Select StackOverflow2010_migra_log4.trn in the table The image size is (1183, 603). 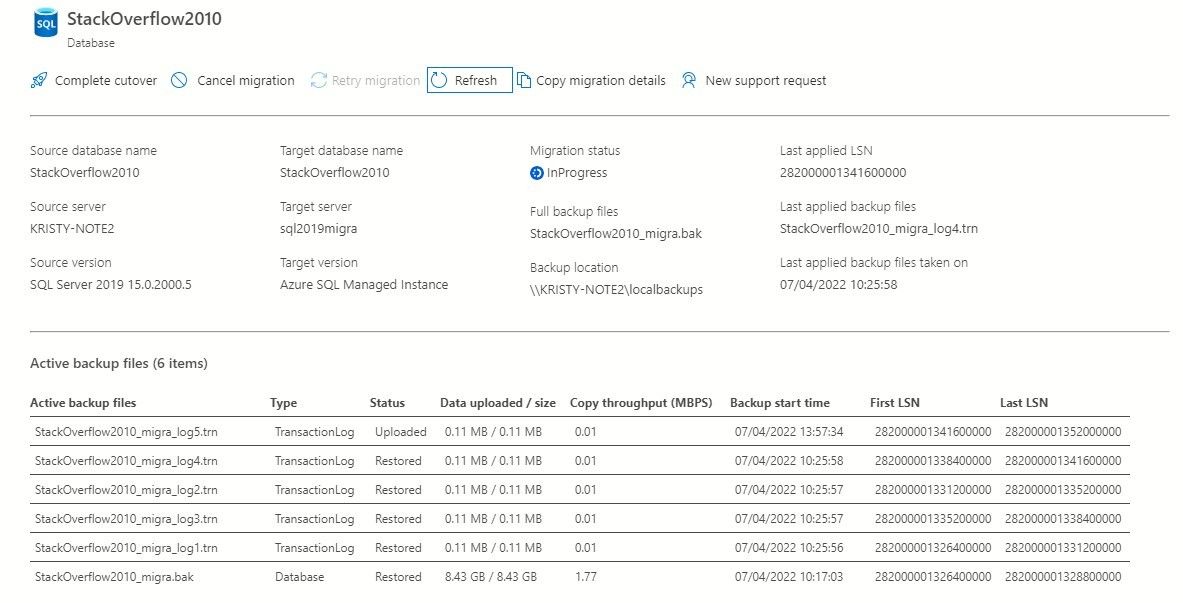[x=126, y=460]
